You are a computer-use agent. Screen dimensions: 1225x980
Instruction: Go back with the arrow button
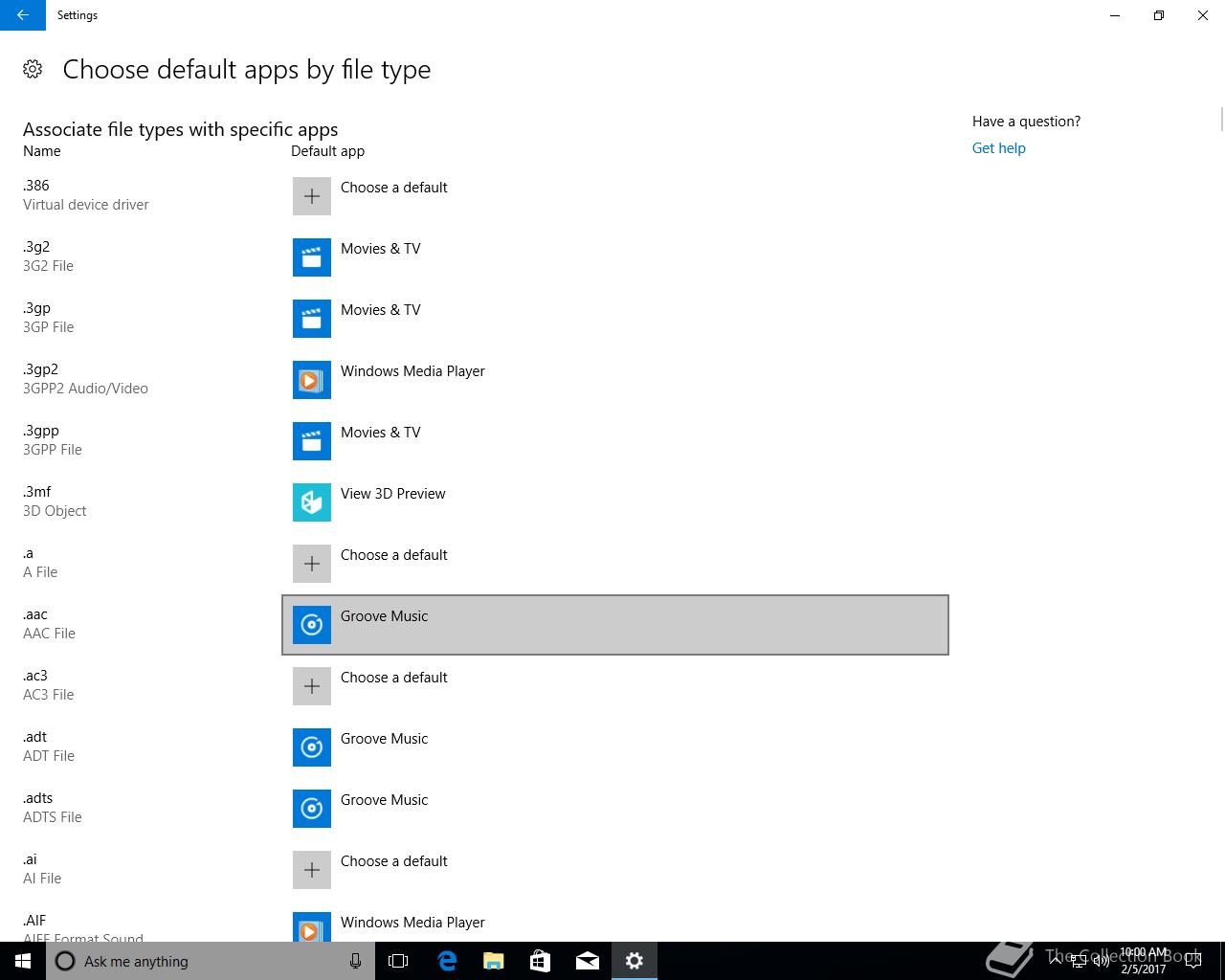(x=23, y=15)
